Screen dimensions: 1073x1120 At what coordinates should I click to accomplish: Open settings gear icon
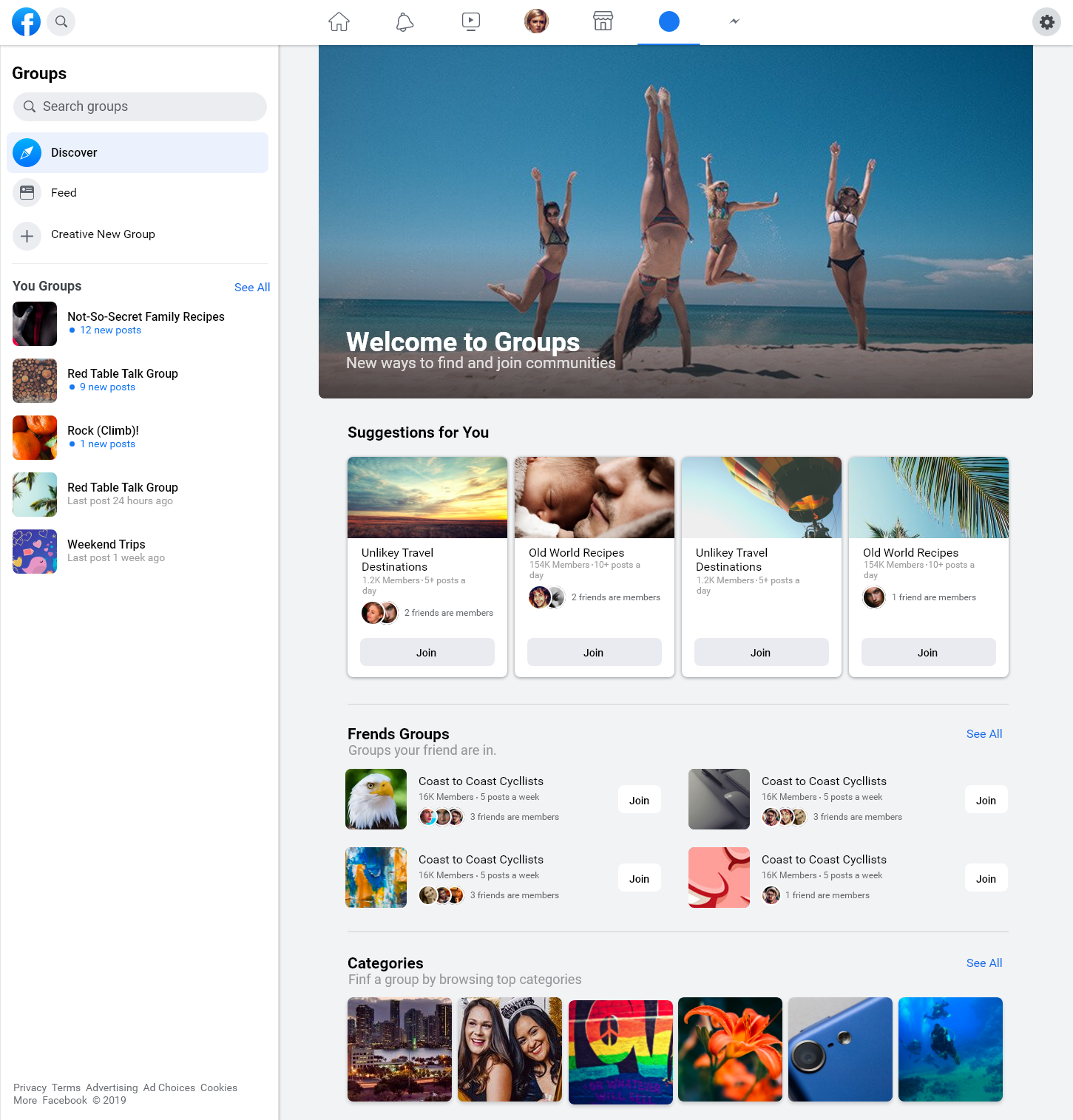point(1046,22)
